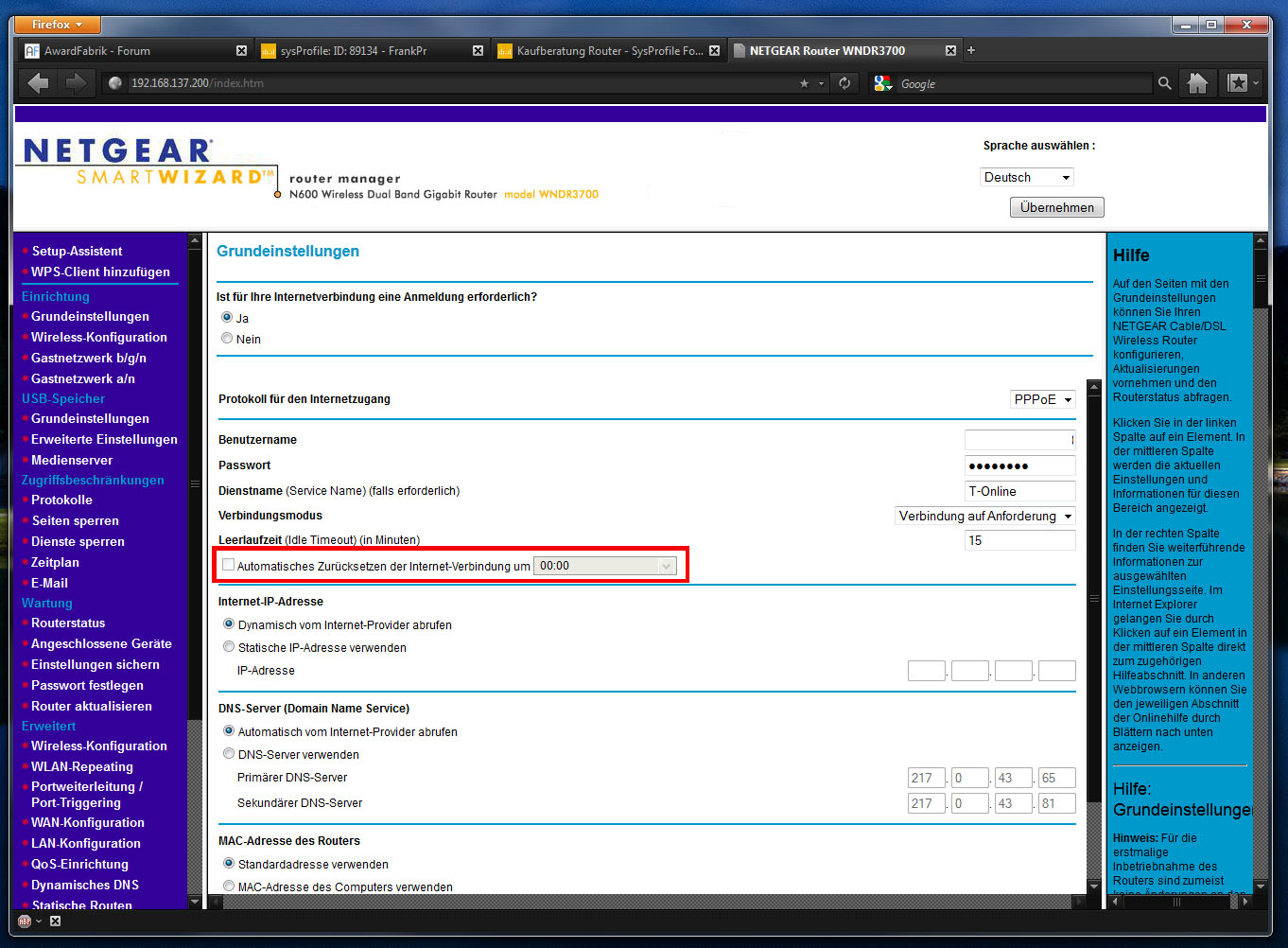
Task: Open a new tab with plus icon
Action: click(x=971, y=50)
